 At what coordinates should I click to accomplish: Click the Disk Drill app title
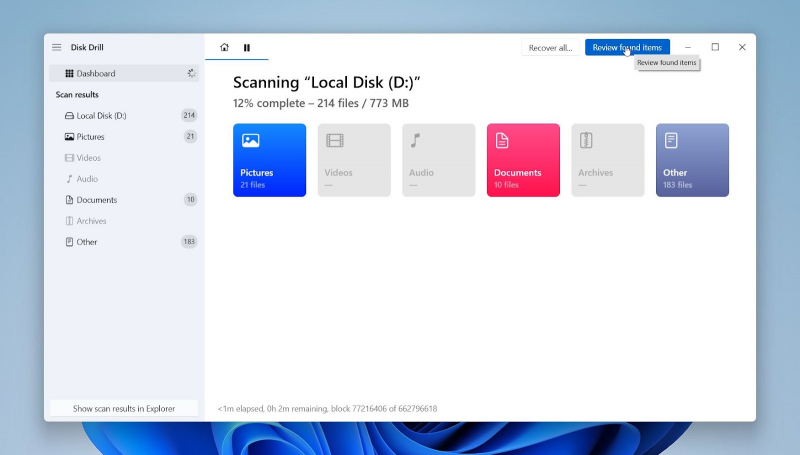[87, 47]
